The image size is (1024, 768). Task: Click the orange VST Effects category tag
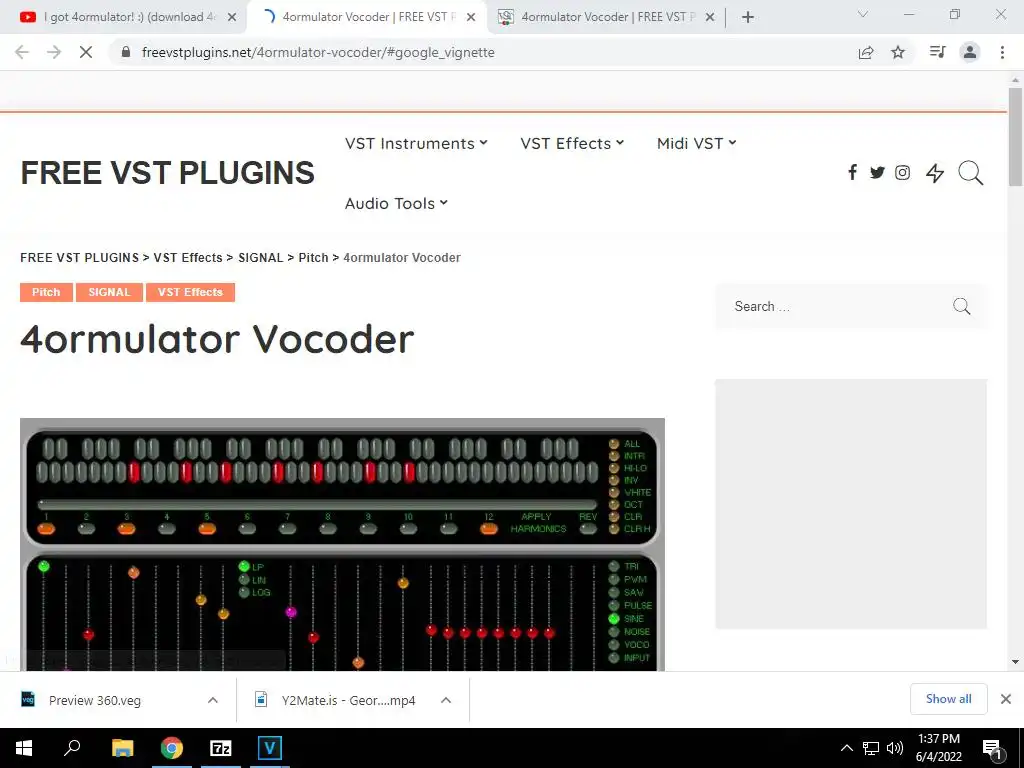(190, 292)
